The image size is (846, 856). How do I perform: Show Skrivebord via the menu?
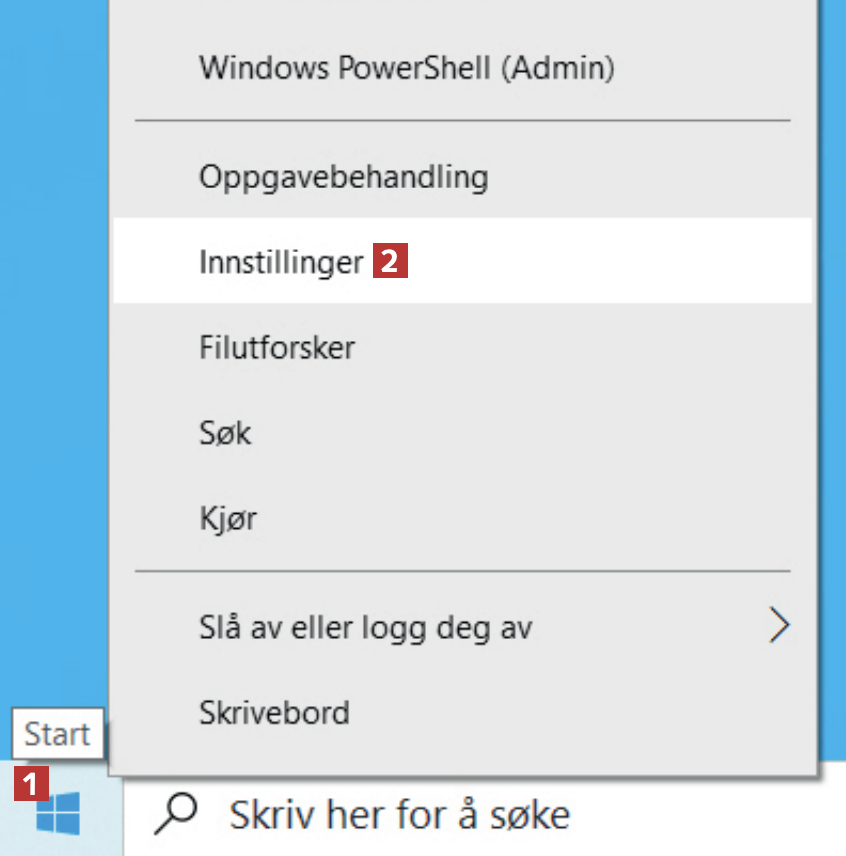point(274,713)
